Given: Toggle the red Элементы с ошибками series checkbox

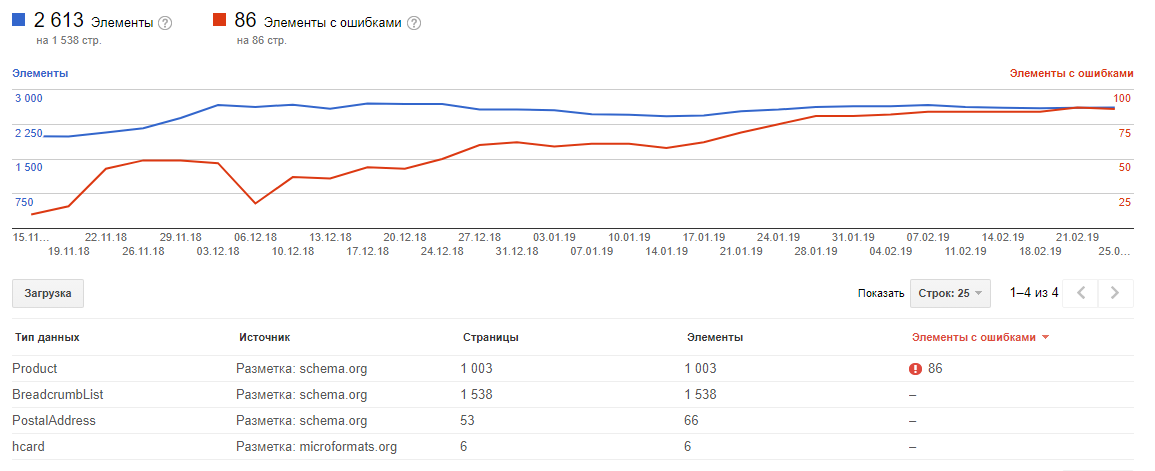Looking at the screenshot, I should [x=220, y=20].
